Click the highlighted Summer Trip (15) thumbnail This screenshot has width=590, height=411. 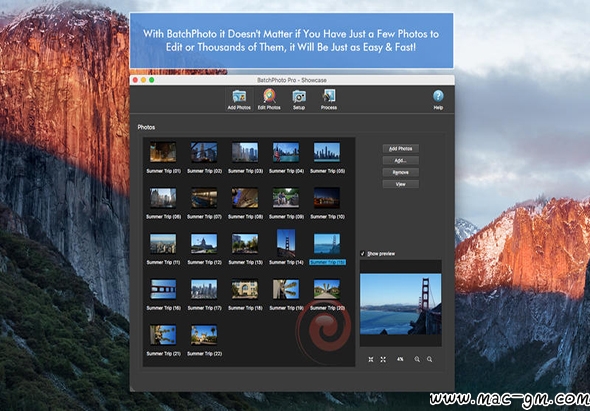[x=327, y=244]
